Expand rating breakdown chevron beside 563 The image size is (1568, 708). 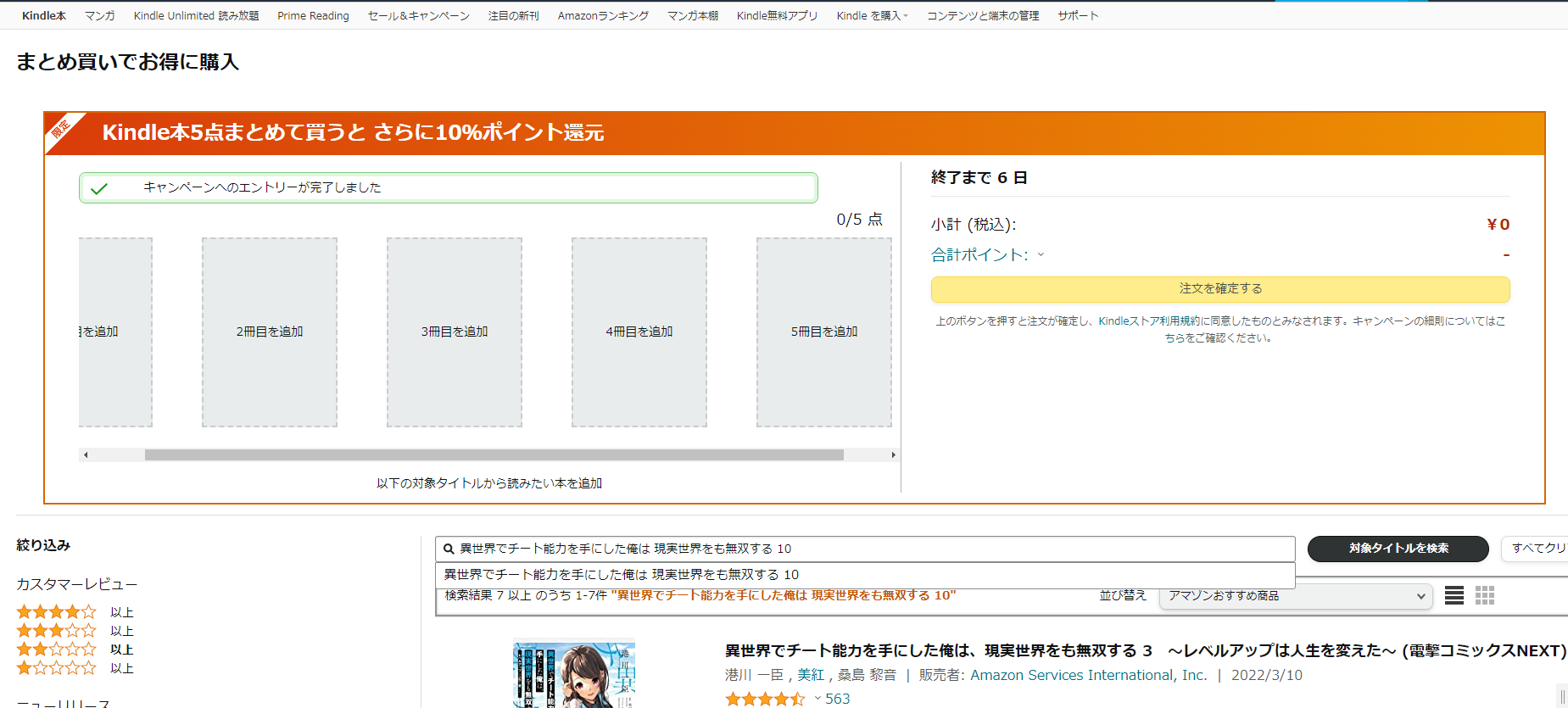coord(817,699)
